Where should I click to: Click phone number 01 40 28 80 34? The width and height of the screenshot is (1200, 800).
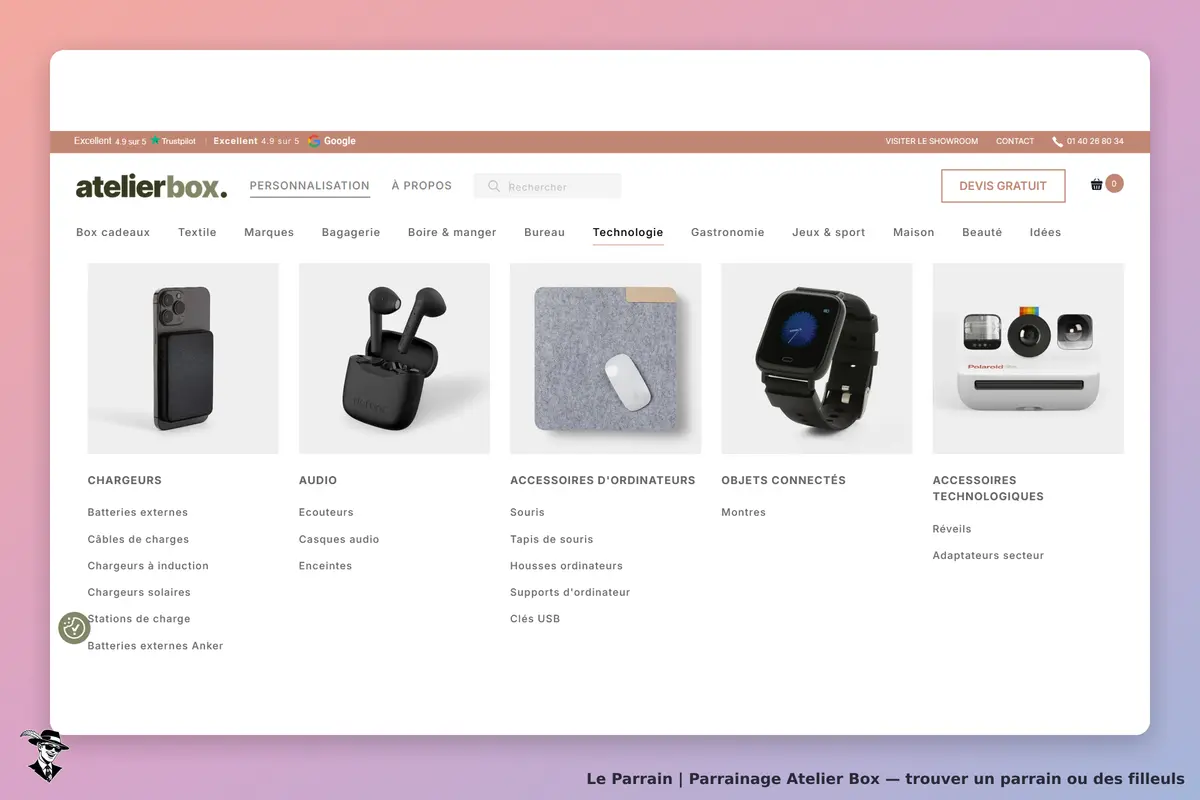coord(1095,142)
